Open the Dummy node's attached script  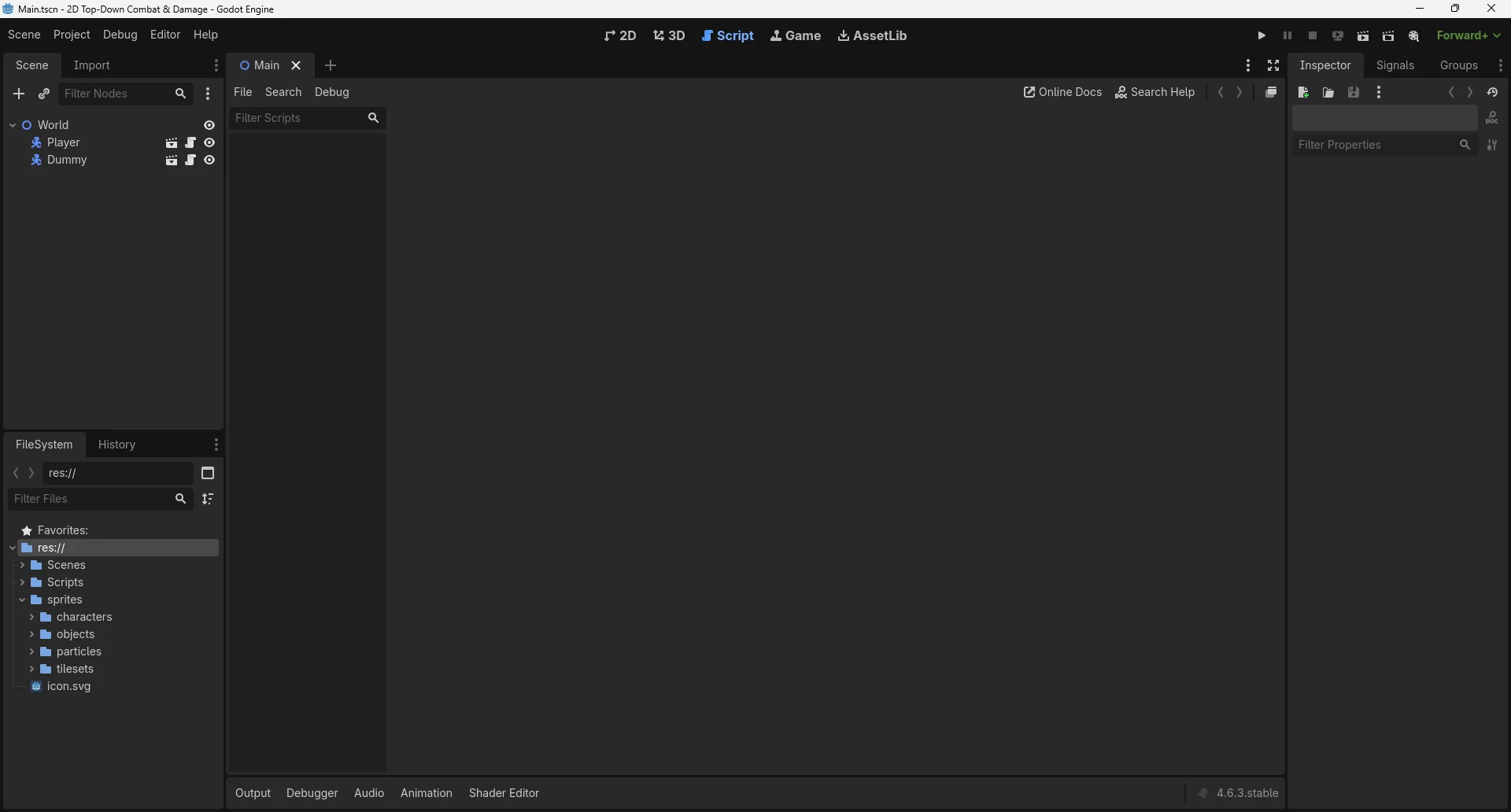click(x=190, y=160)
